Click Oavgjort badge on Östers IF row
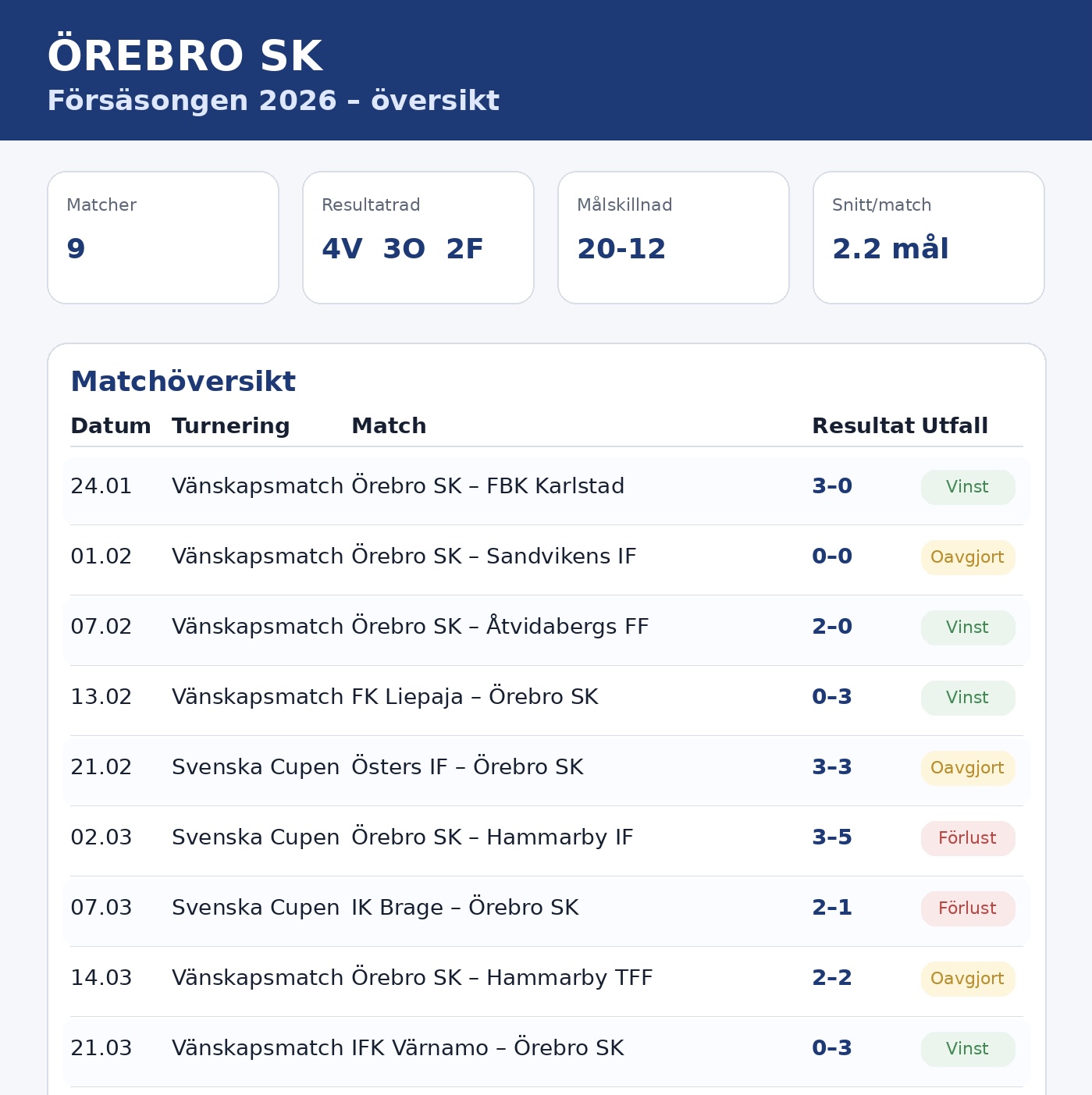The image size is (1092, 1095). tap(968, 768)
